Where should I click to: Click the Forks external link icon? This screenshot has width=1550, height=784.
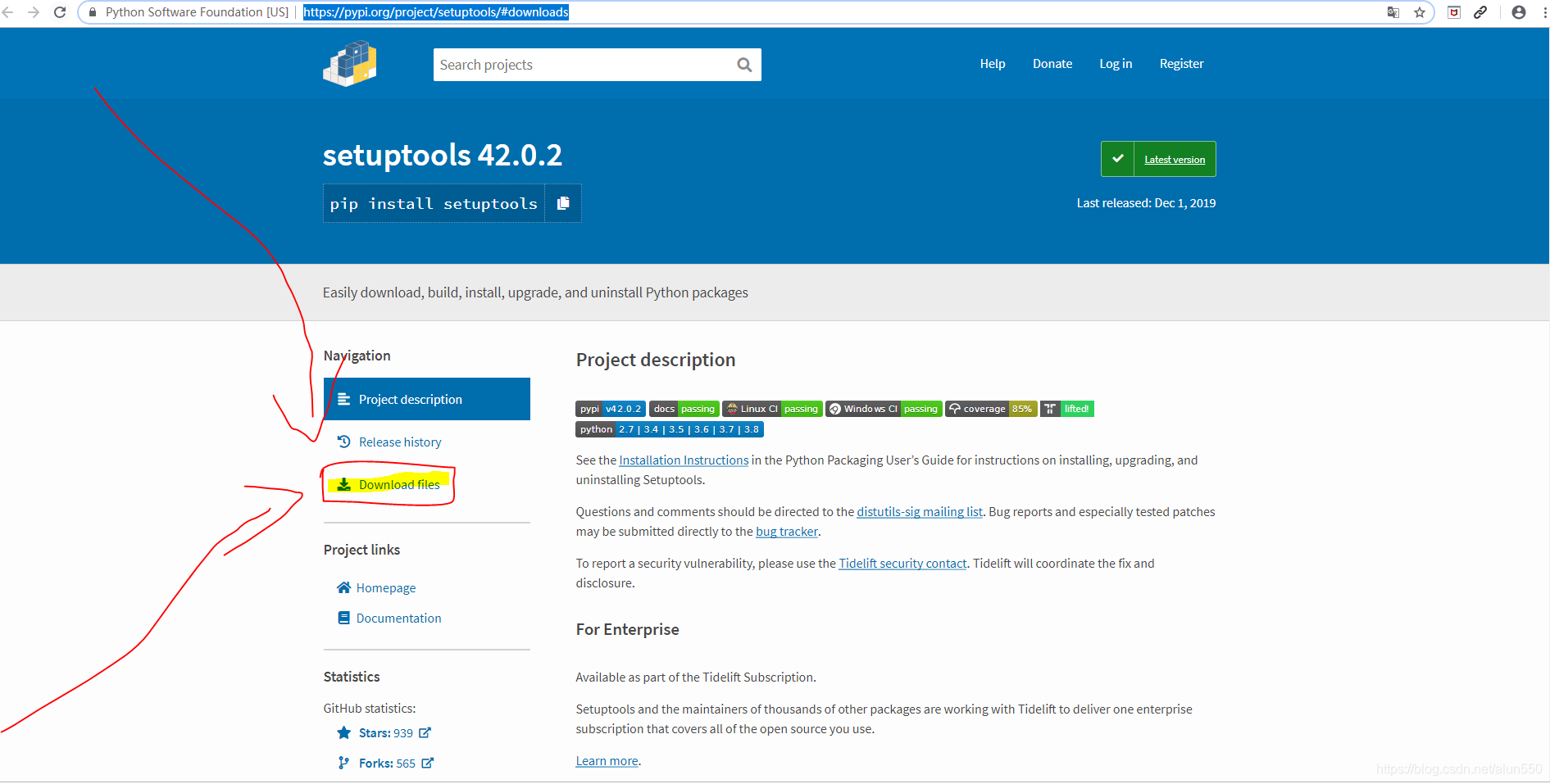pos(427,763)
